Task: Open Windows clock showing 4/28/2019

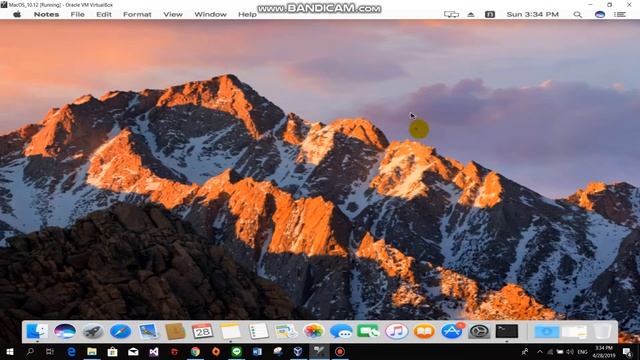Action: [604, 351]
